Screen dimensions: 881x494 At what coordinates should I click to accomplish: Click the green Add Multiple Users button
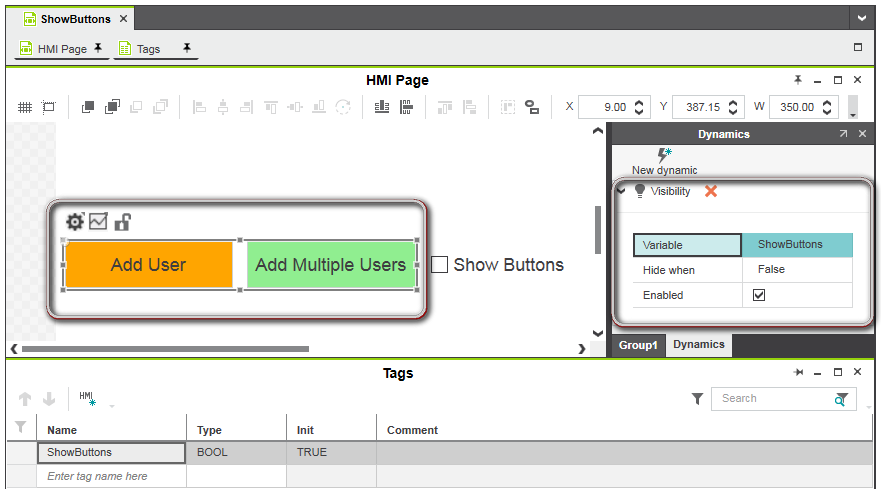(x=330, y=265)
